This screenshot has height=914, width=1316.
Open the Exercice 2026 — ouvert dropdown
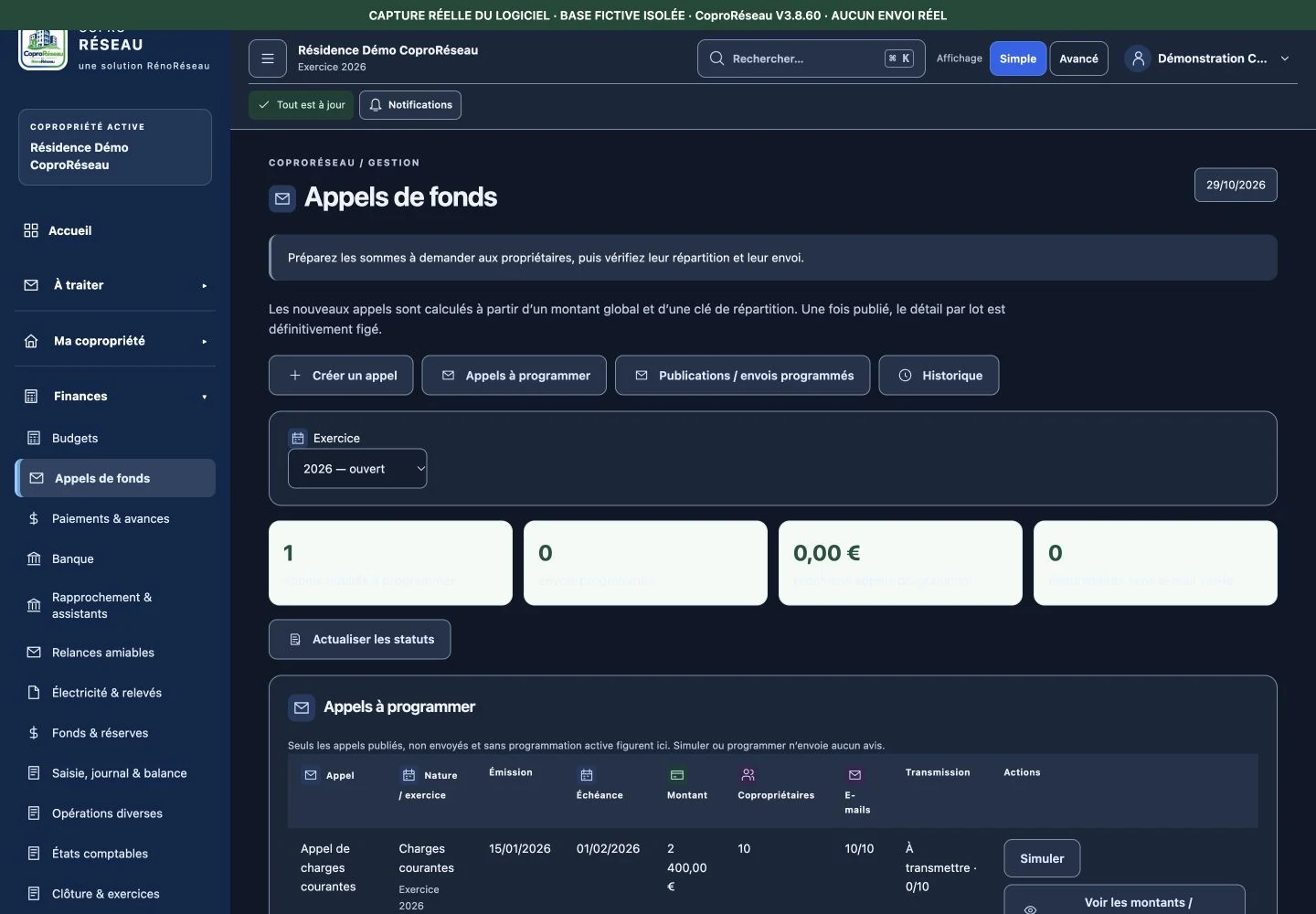[x=357, y=469]
